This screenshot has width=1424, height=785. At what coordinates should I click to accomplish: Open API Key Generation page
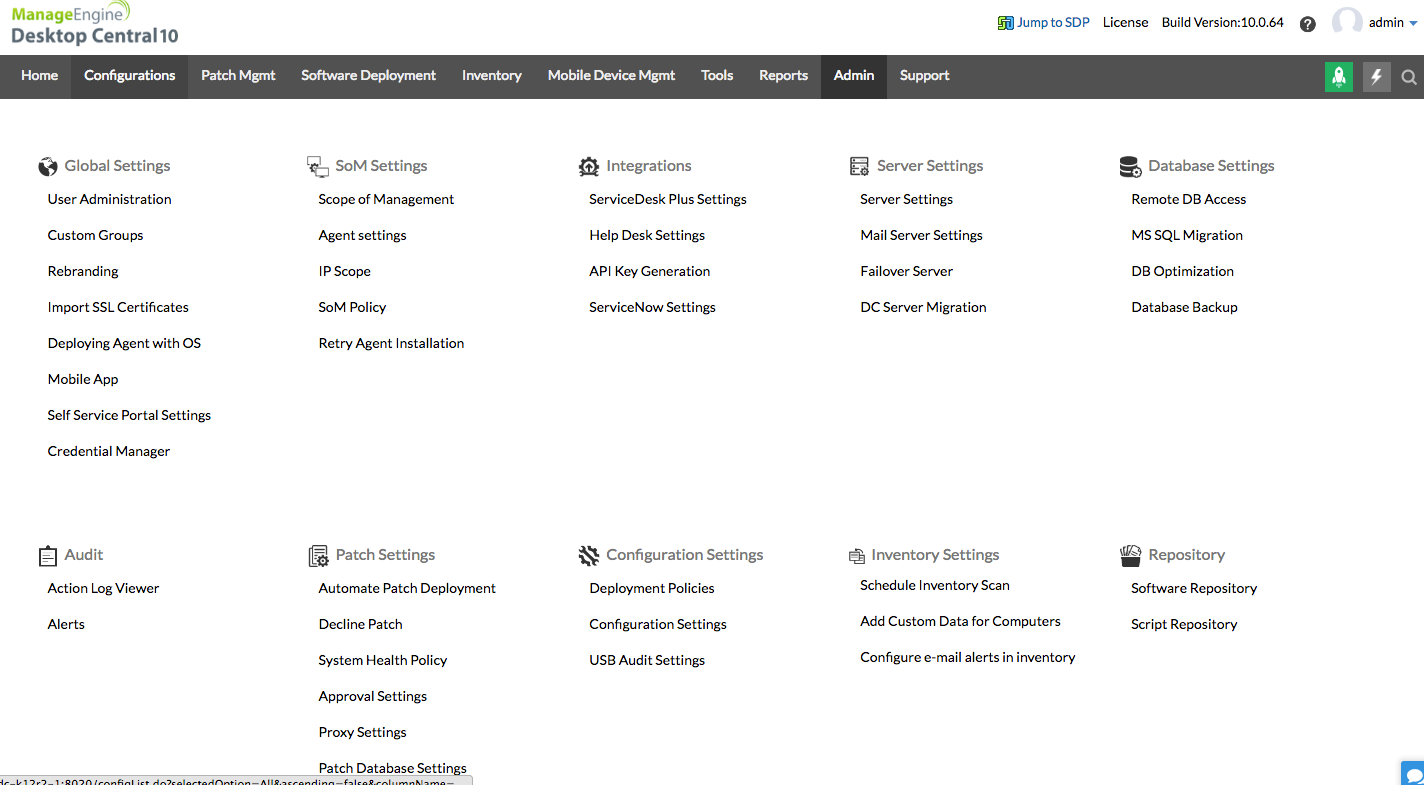coord(649,271)
